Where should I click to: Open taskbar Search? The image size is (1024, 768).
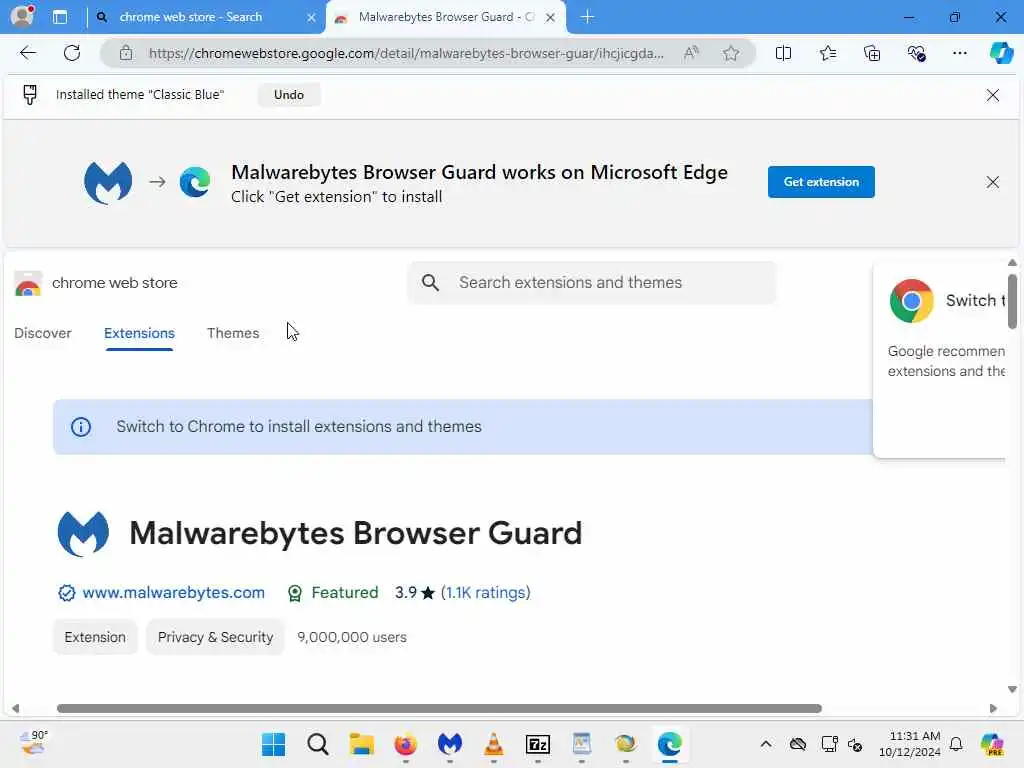tap(317, 744)
